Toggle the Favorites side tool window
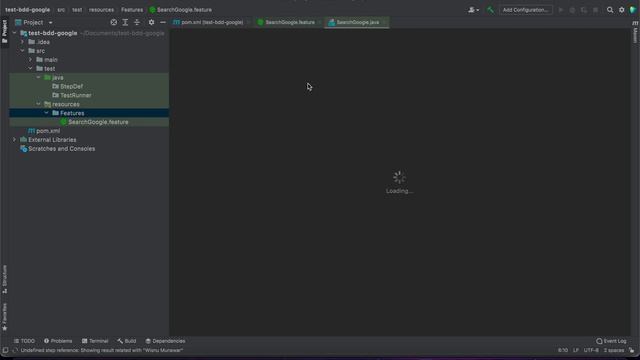 (4, 317)
